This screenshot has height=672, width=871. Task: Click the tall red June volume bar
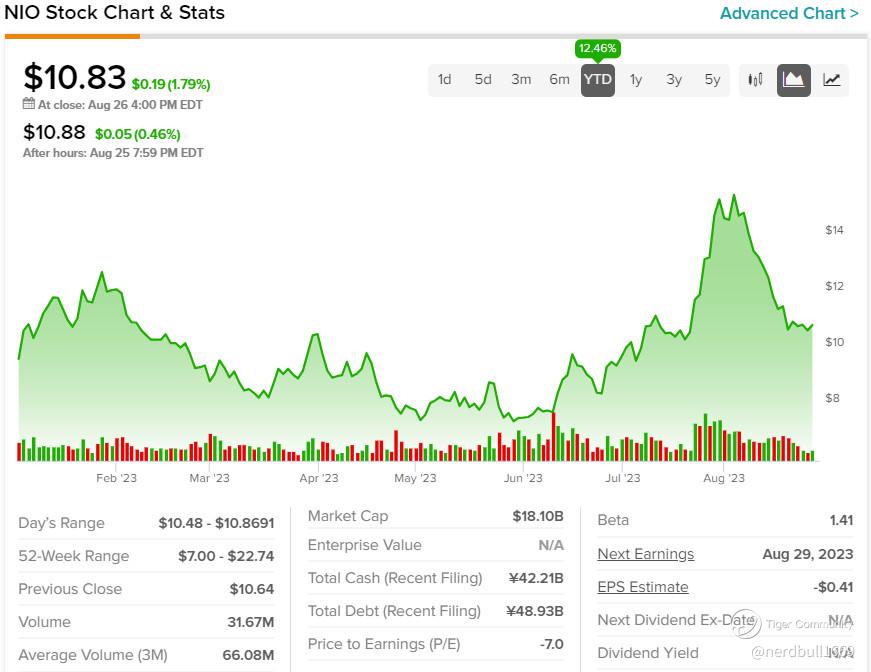tap(554, 437)
